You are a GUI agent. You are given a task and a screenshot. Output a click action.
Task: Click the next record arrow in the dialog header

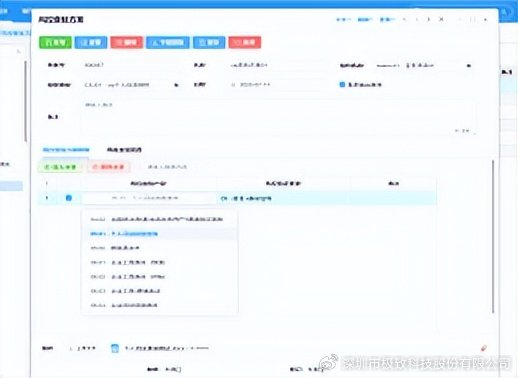point(429,19)
